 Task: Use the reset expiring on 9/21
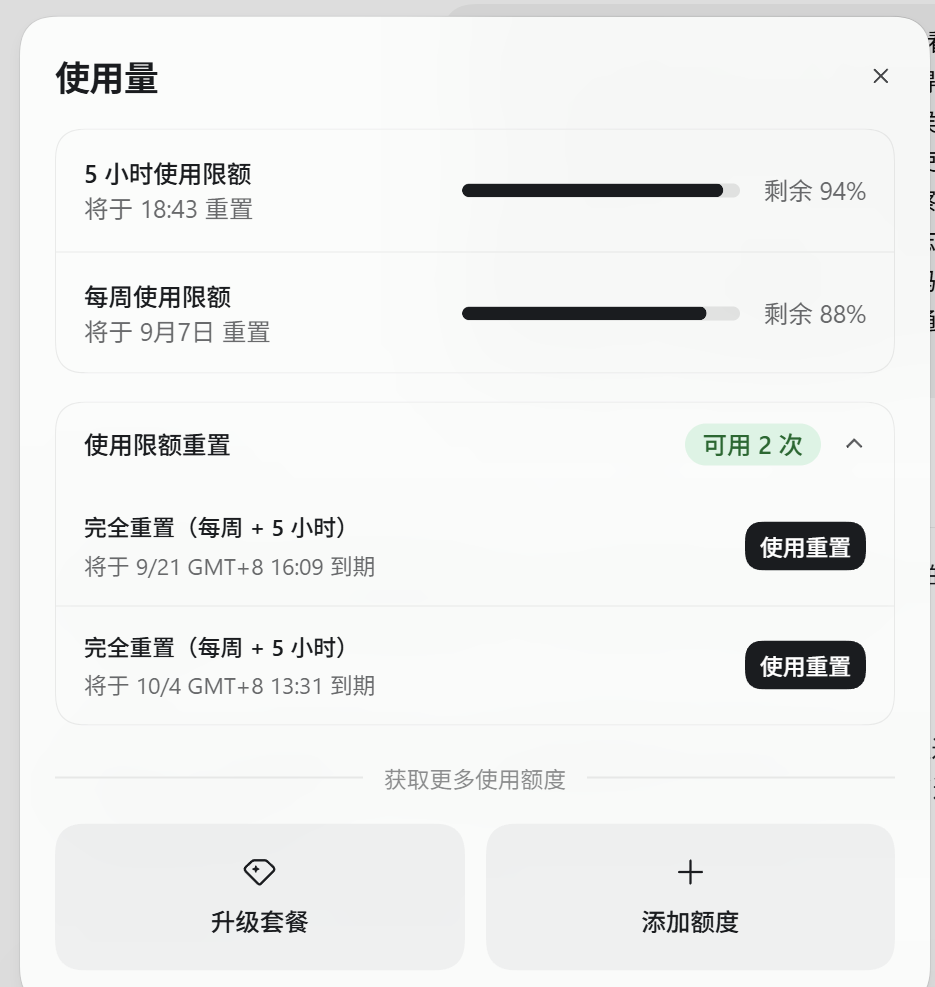tap(805, 546)
